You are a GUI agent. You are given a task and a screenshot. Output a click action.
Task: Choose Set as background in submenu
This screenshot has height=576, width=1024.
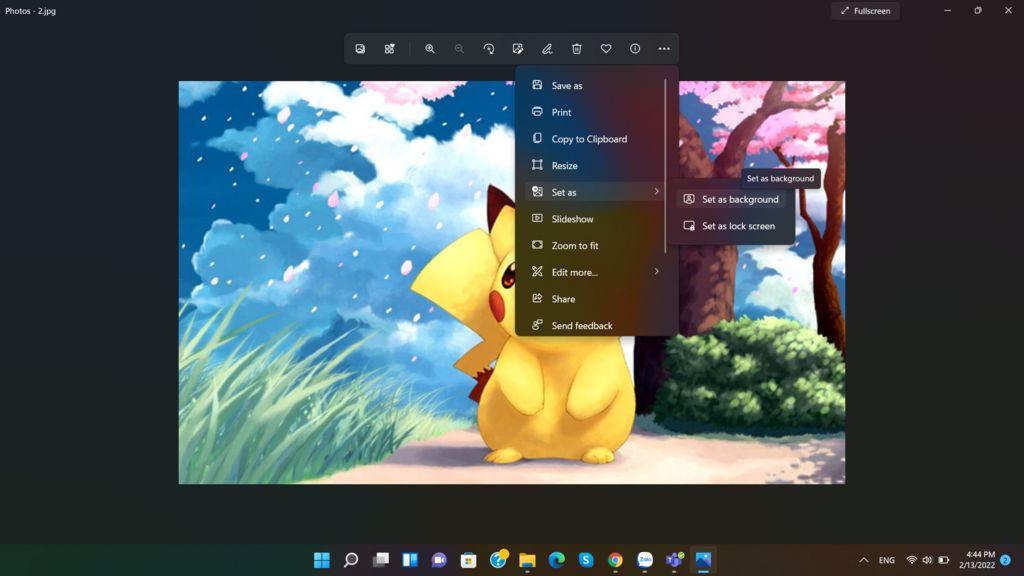tap(731, 199)
